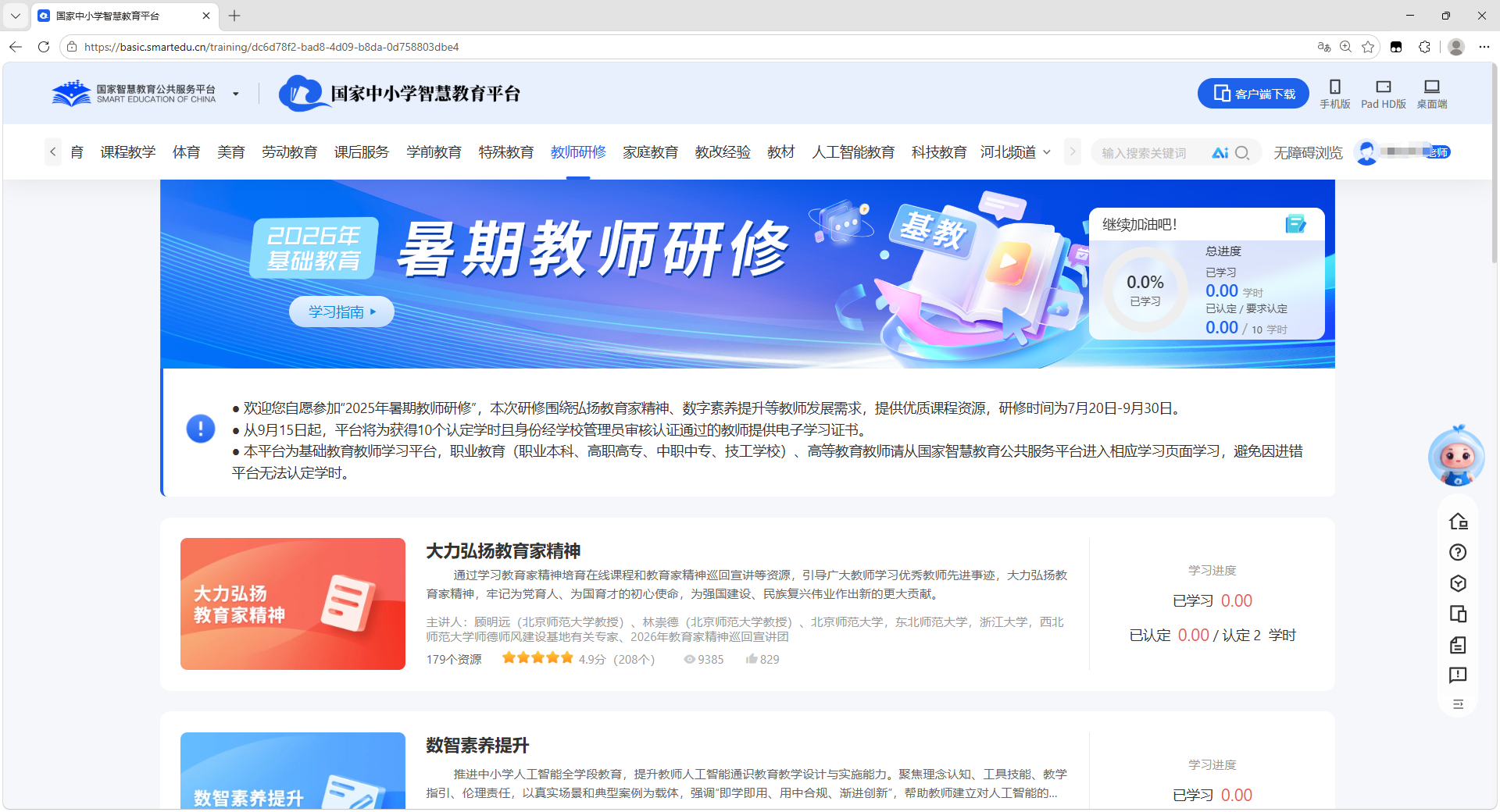The width and height of the screenshot is (1500, 812).
Task: Click the AI search icon
Action: [1220, 153]
